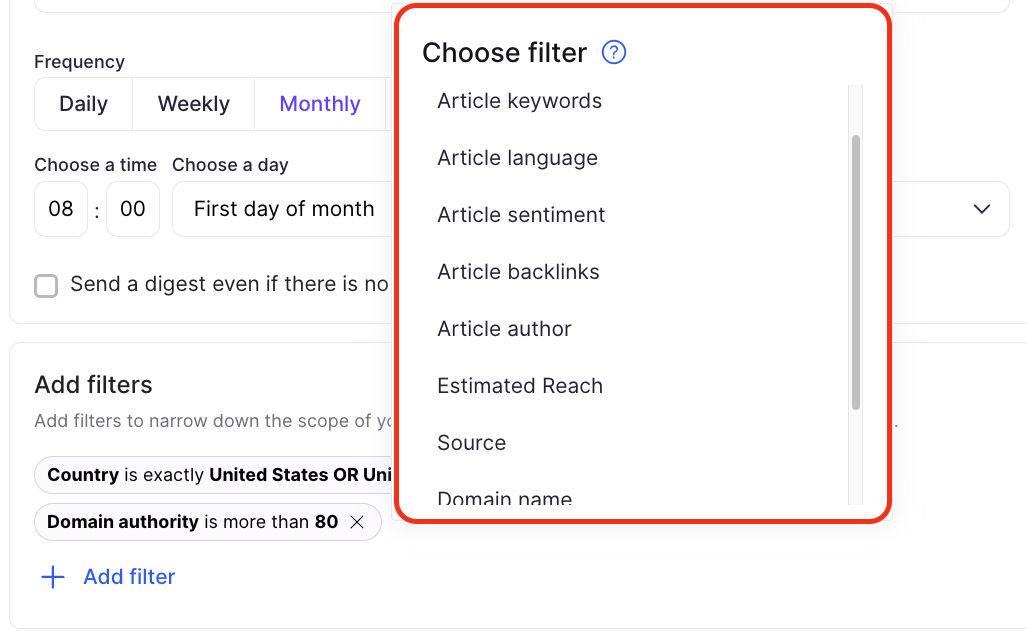Switch frequency to Daily

(x=83, y=104)
